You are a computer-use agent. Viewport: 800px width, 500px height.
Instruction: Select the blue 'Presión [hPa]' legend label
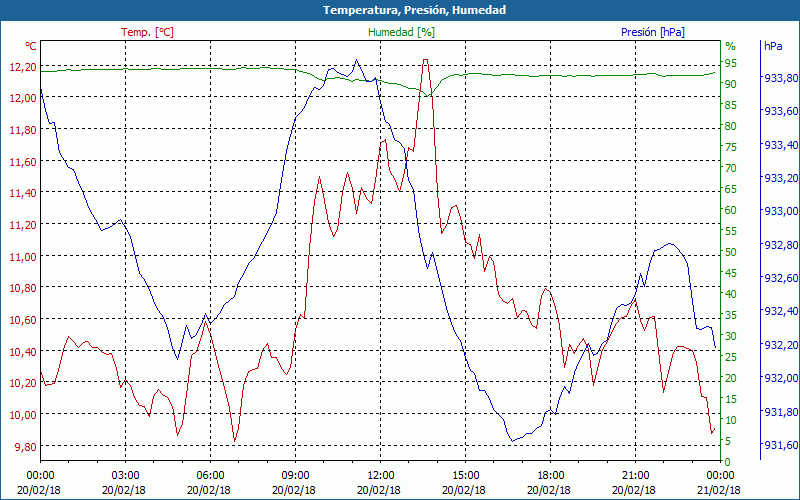tap(653, 32)
